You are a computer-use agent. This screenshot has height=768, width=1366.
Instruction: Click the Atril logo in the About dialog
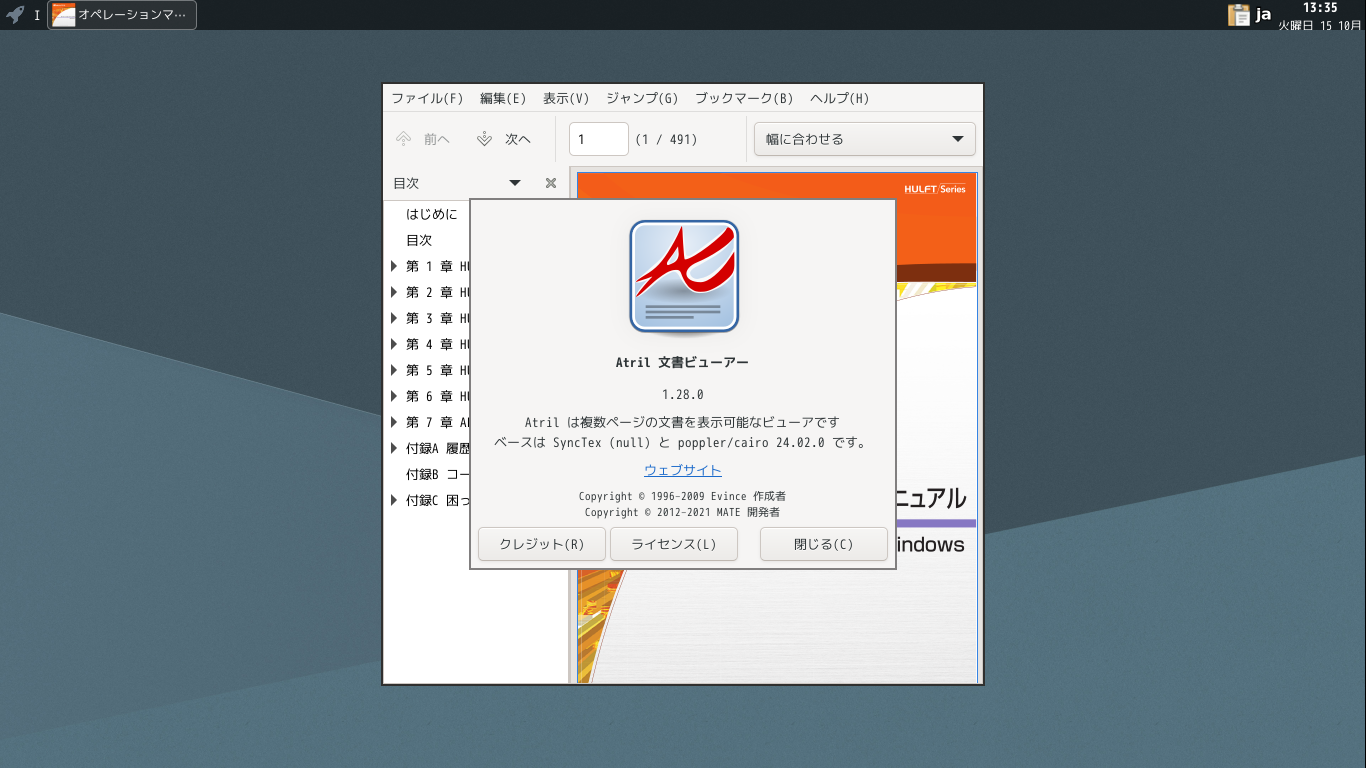[x=683, y=276]
